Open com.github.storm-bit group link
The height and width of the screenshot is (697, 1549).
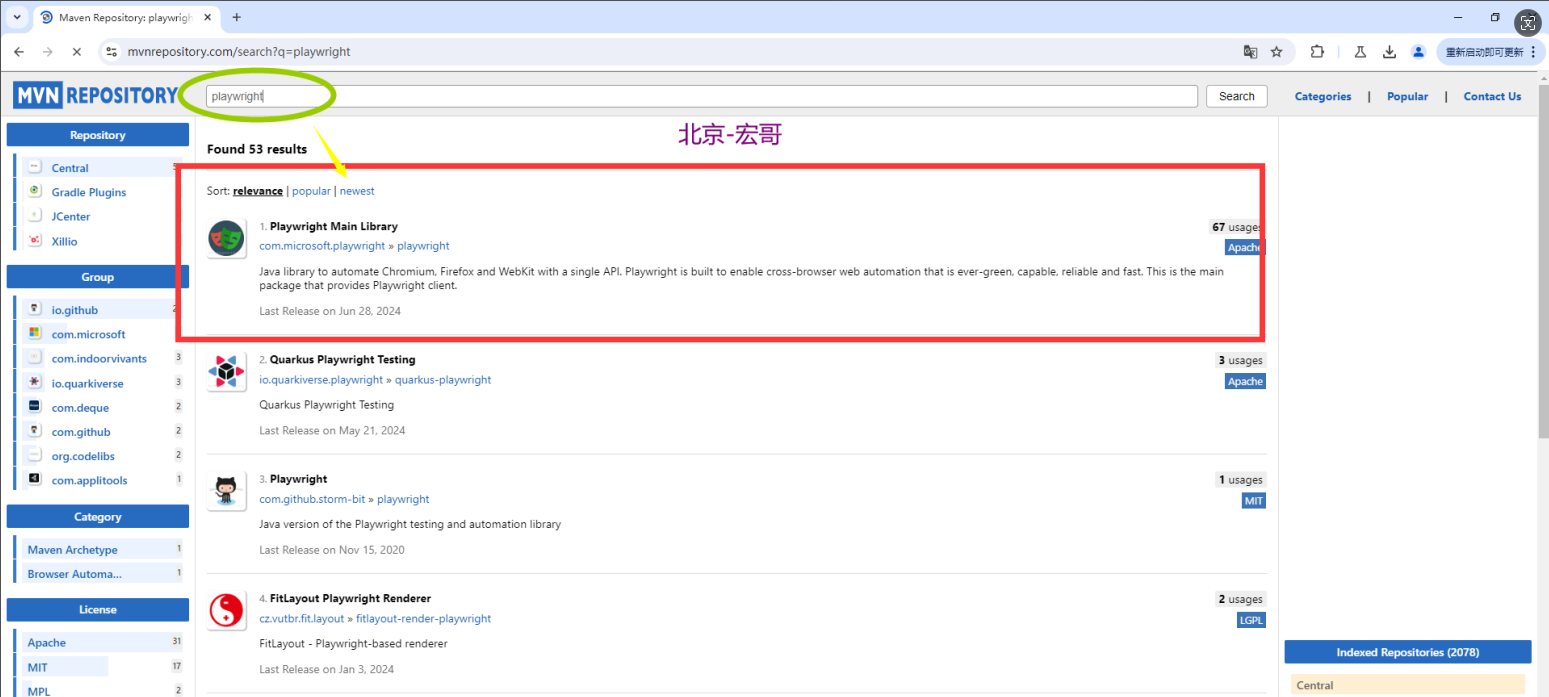[312, 499]
